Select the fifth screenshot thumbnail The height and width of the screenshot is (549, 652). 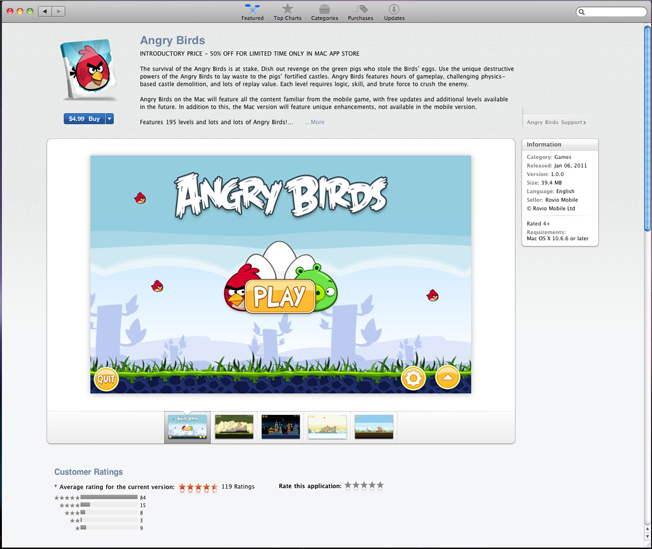click(x=374, y=427)
